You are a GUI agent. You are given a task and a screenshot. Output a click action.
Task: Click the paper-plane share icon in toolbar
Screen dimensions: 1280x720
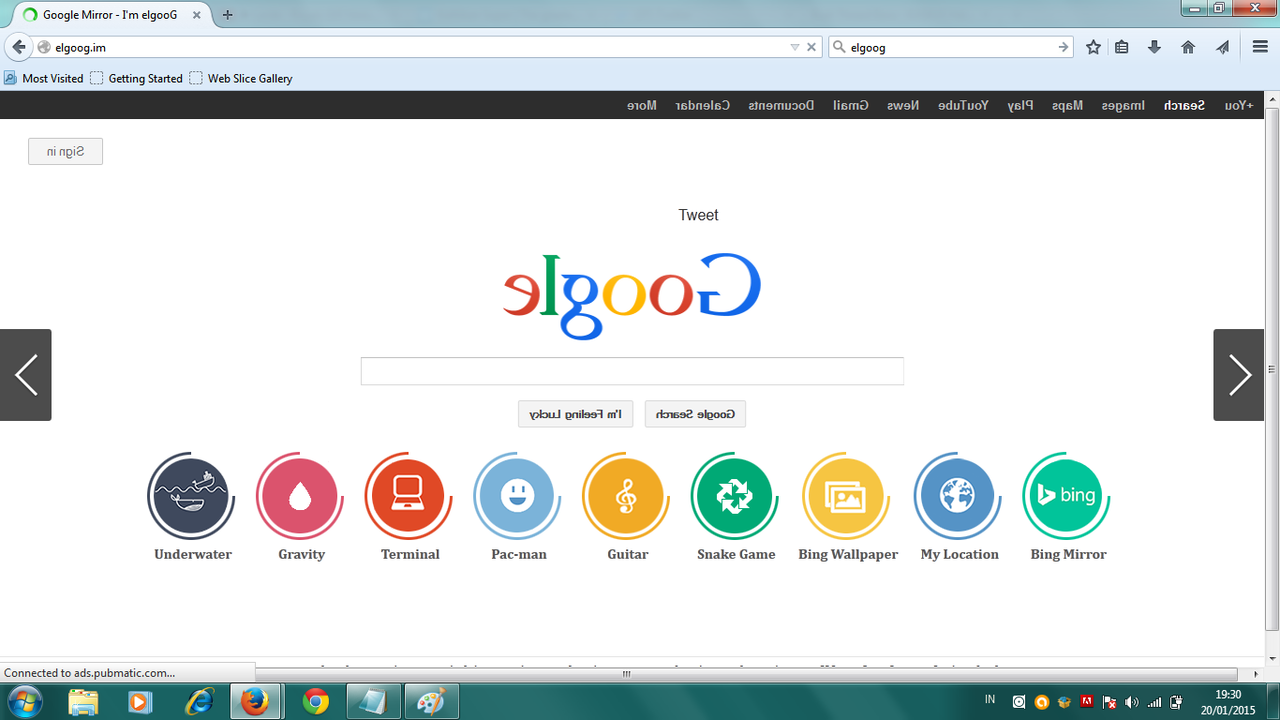[1222, 47]
